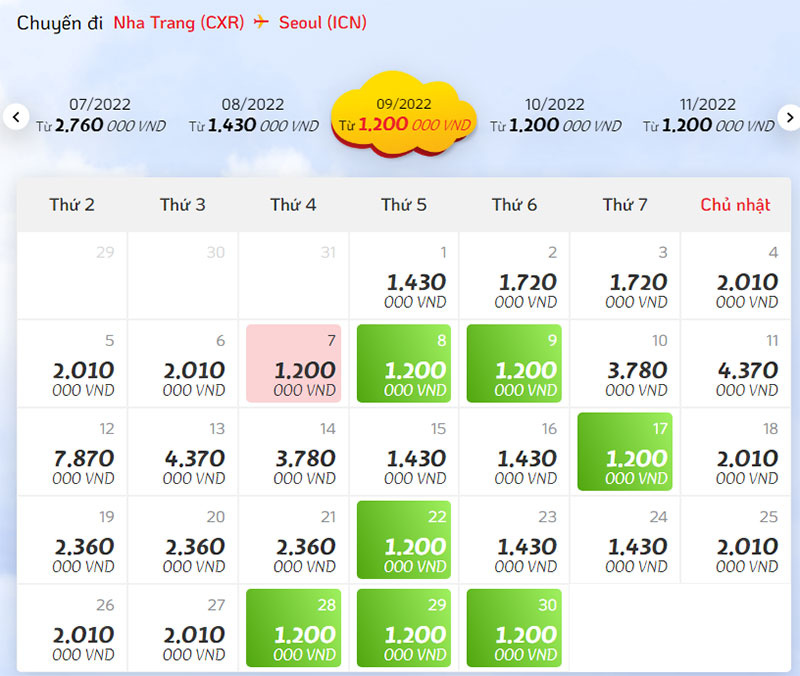This screenshot has height=676, width=800.
Task: Choose September 21 fare 2.360
Action: click(x=293, y=540)
